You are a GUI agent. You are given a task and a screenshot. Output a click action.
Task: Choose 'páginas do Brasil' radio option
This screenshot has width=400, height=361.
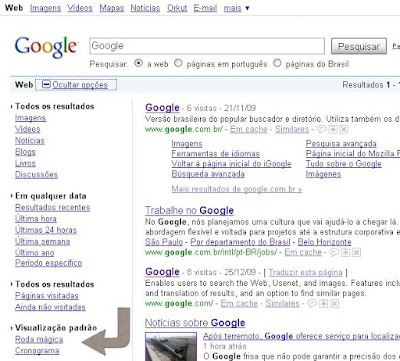[277, 63]
